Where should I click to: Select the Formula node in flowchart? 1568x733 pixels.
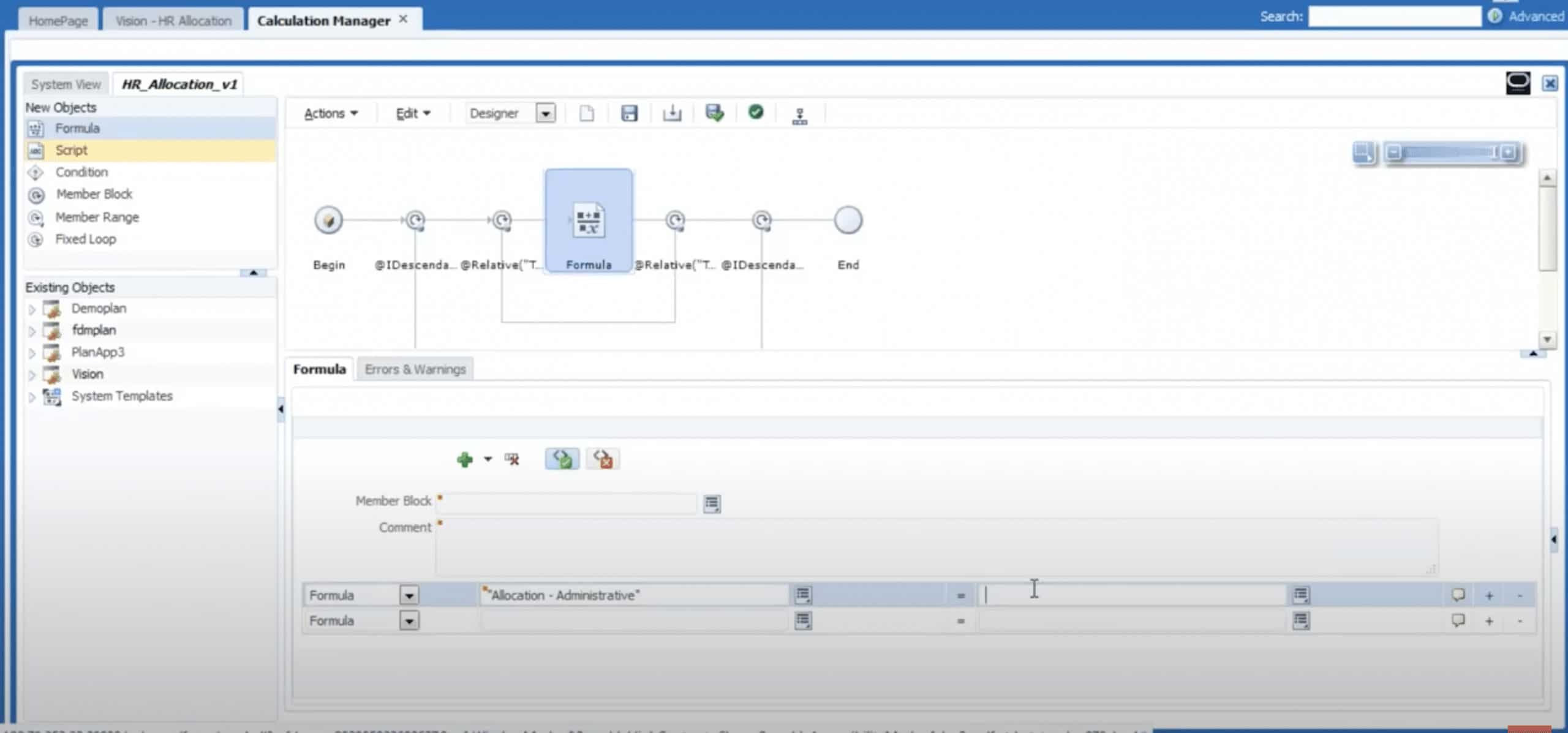pos(589,221)
